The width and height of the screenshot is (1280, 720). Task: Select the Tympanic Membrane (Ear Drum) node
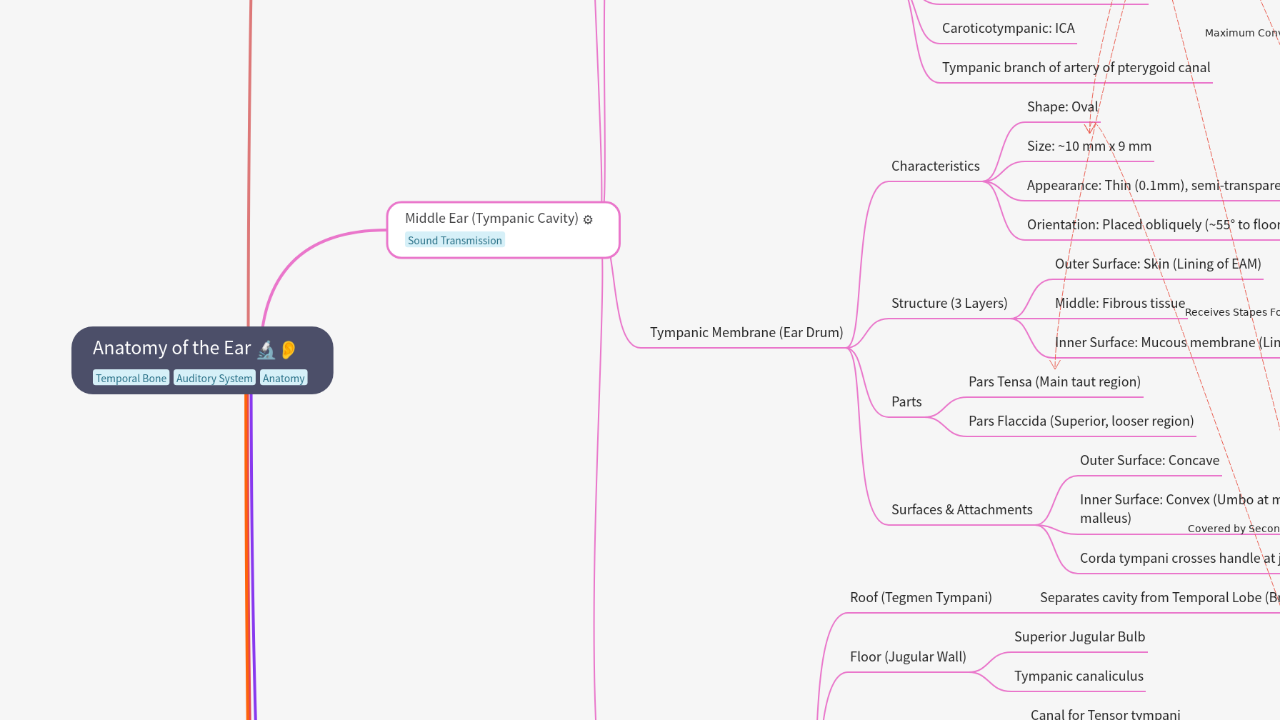click(746, 332)
